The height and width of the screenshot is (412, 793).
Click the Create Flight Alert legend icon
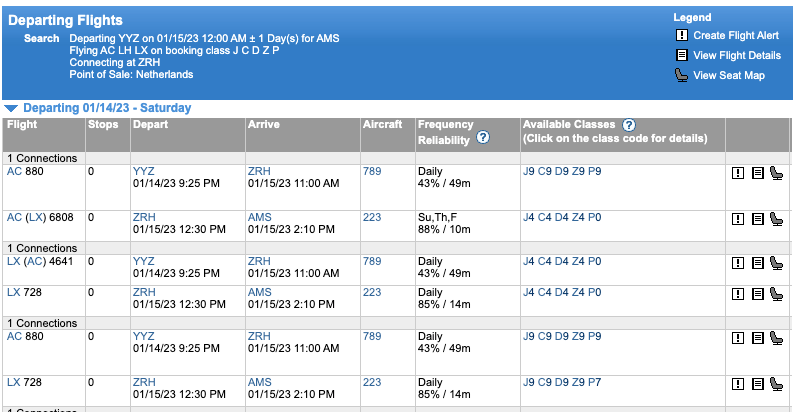pos(682,35)
